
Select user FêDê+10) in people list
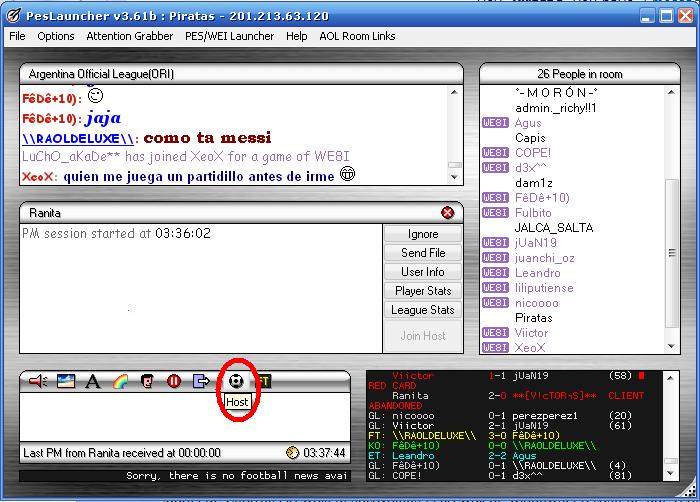tap(542, 197)
